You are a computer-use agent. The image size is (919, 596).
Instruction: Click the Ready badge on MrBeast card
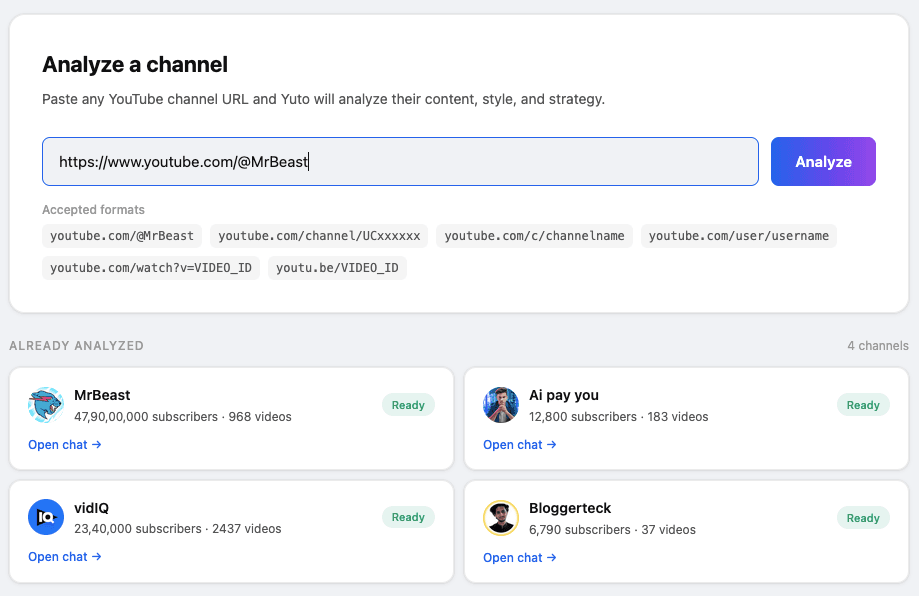[408, 405]
